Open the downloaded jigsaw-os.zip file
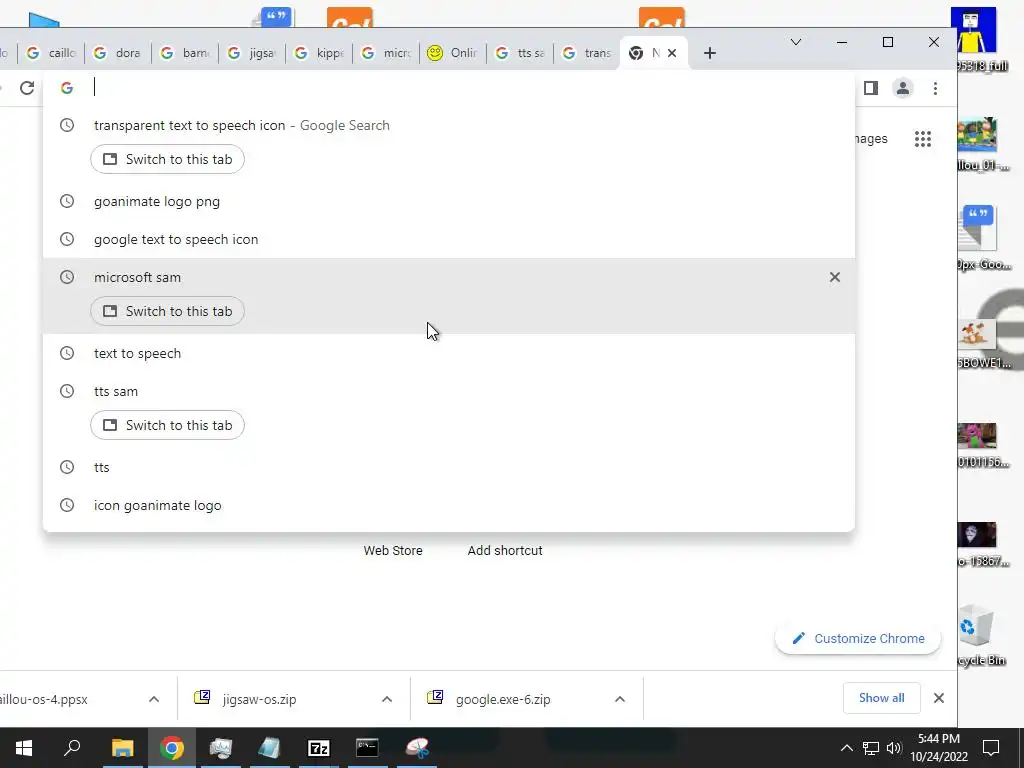The width and height of the screenshot is (1024, 768). coord(259,699)
